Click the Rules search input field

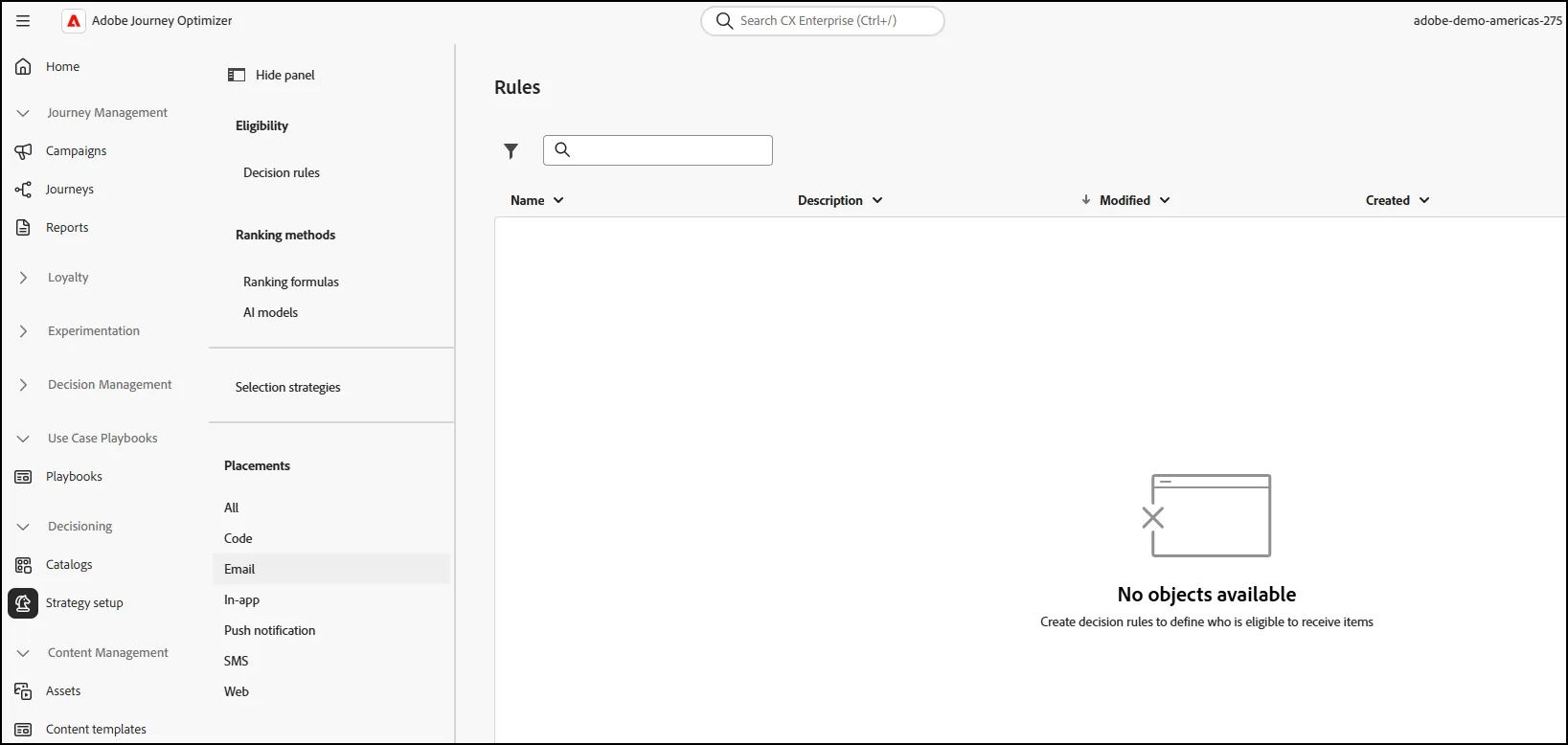click(x=658, y=150)
